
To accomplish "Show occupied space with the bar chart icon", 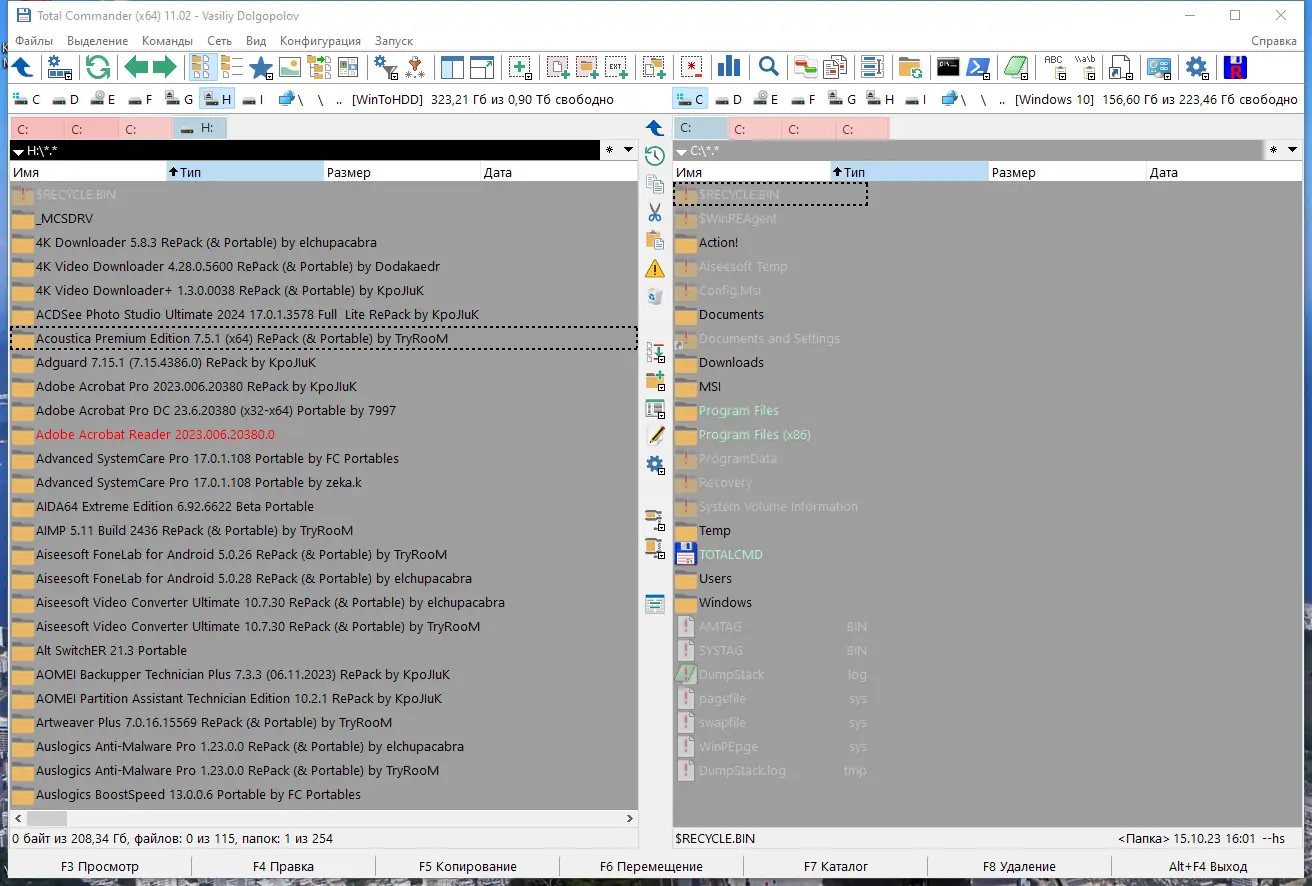I will 729,66.
